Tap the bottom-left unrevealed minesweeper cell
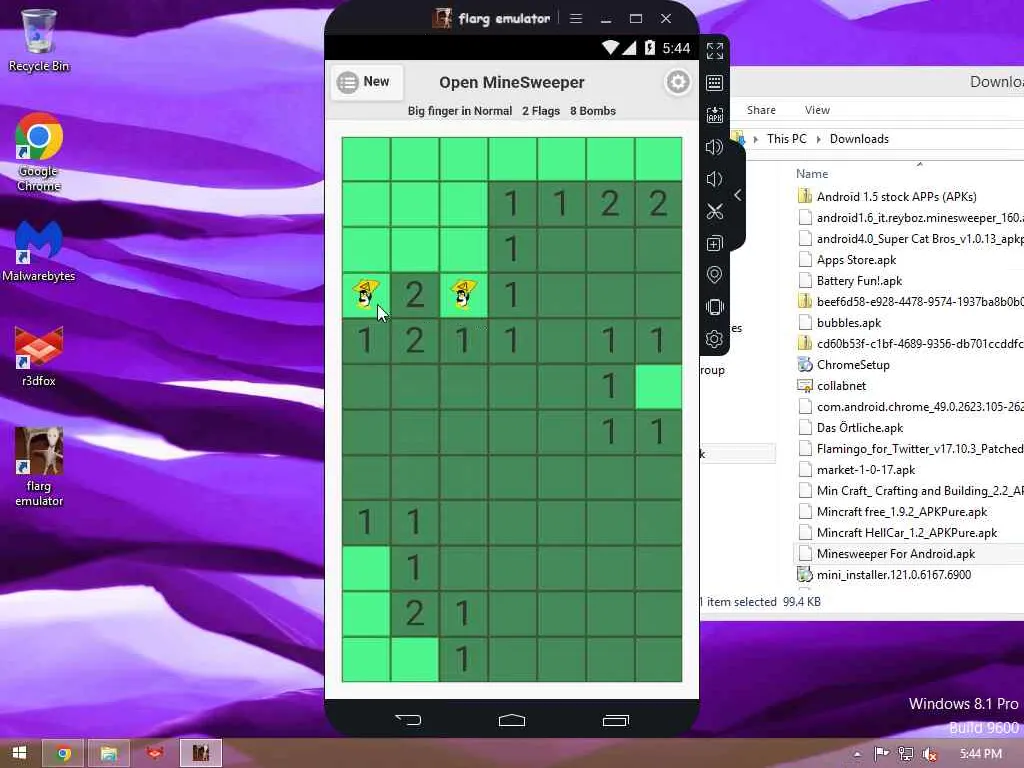The height and width of the screenshot is (768, 1024). pos(366,660)
